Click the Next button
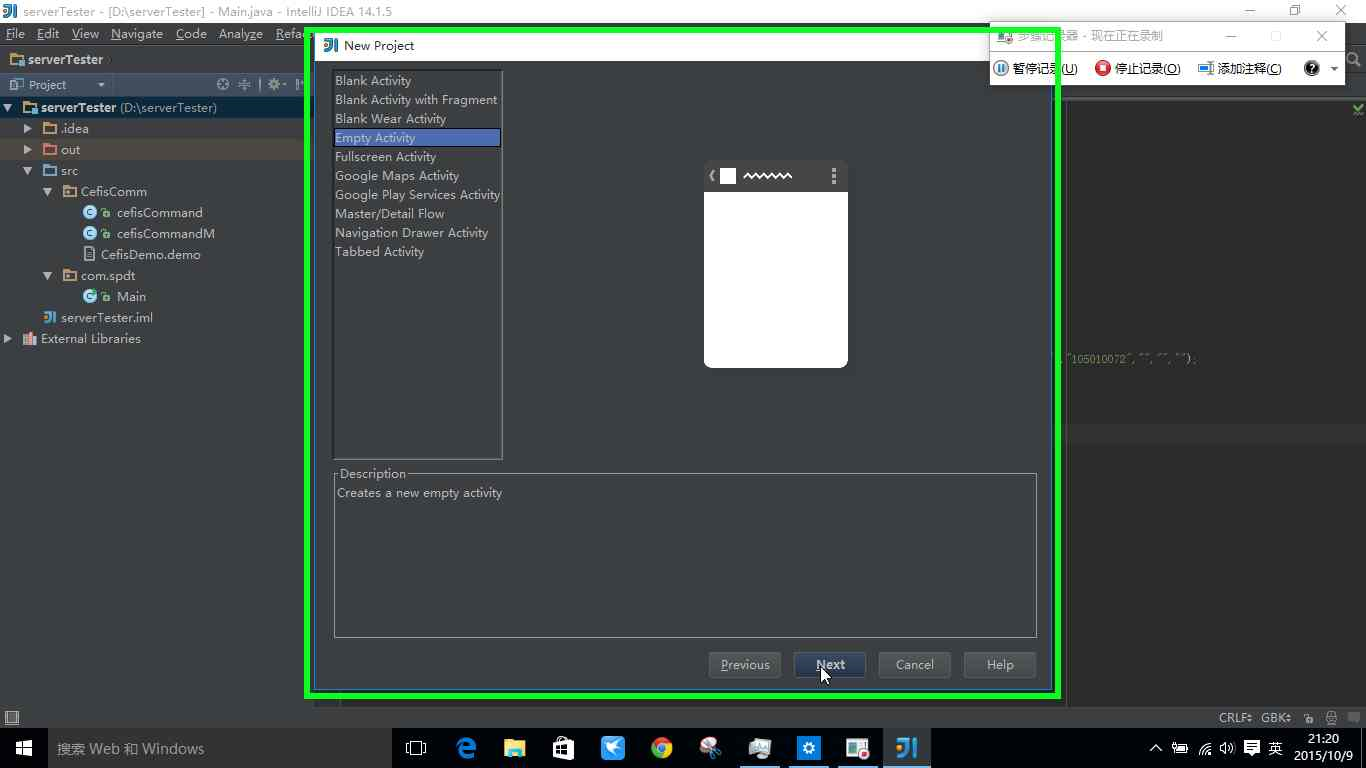This screenshot has height=768, width=1366. point(830,665)
